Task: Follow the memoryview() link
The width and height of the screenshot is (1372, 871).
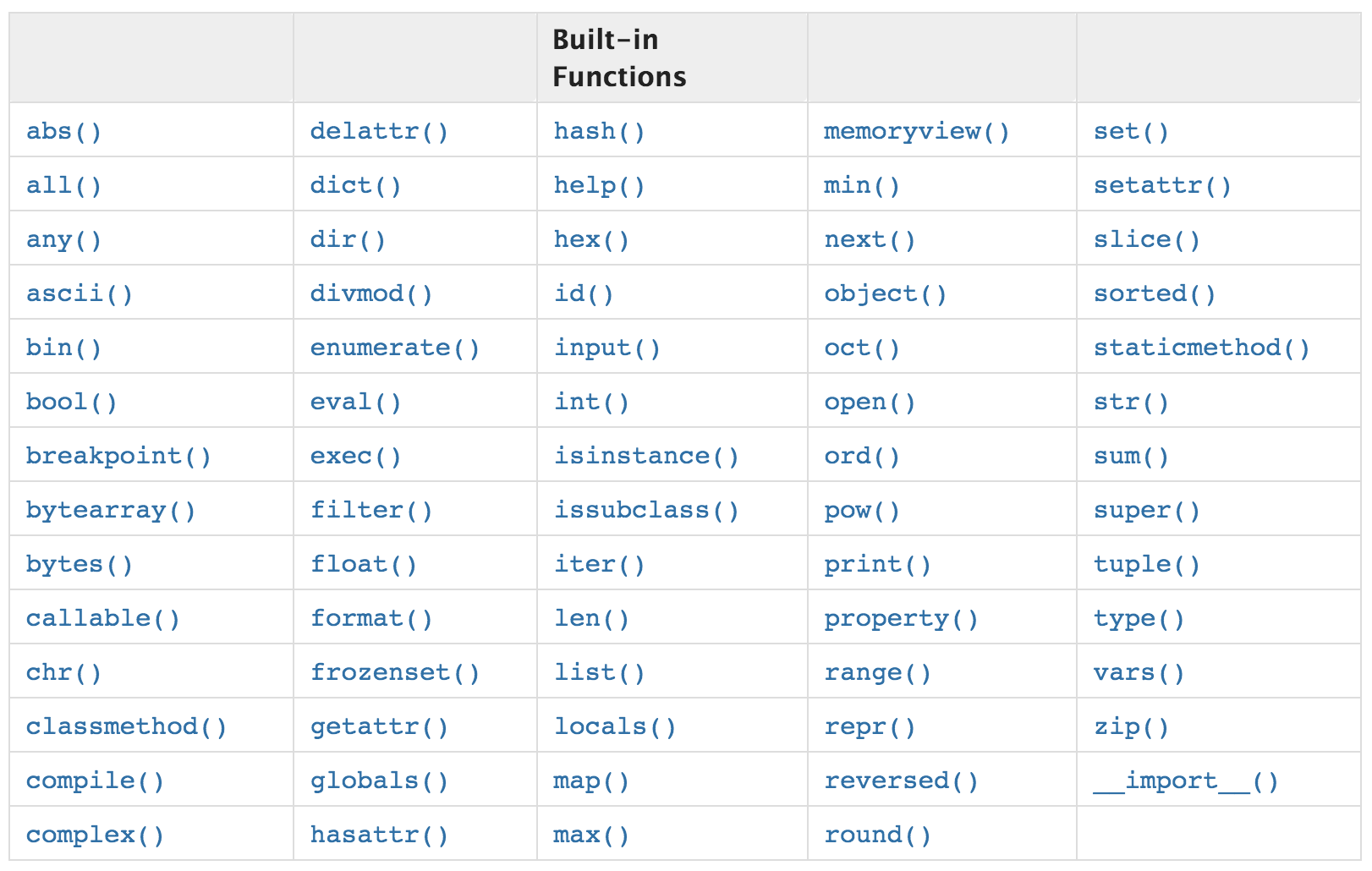Action: pyautogui.click(x=917, y=131)
